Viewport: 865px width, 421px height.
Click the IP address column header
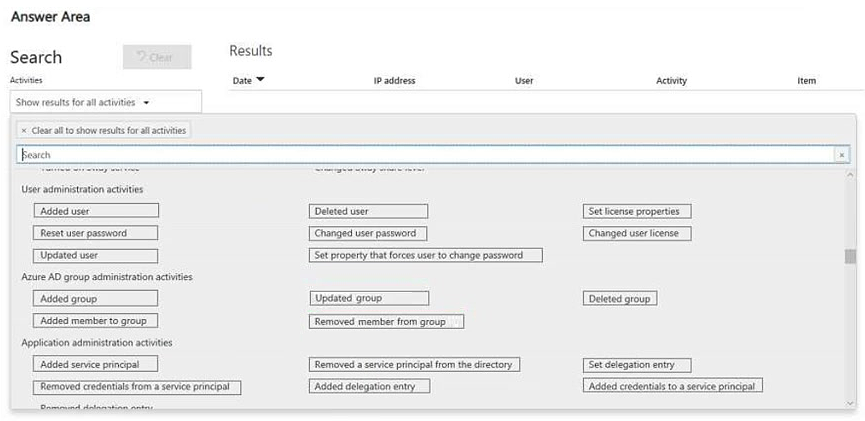point(394,81)
